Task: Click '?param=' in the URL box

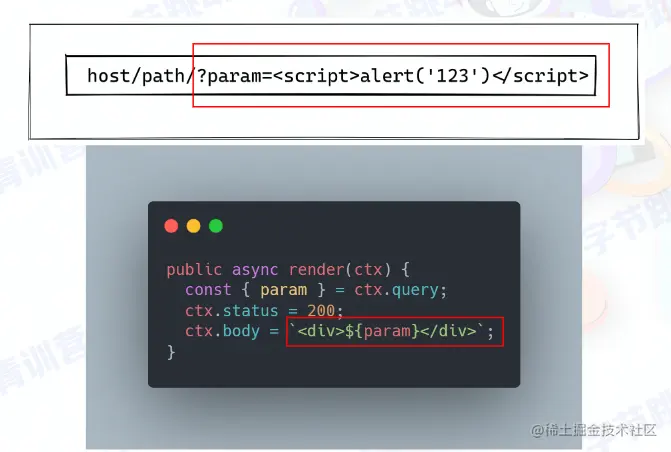Action: (x=235, y=76)
